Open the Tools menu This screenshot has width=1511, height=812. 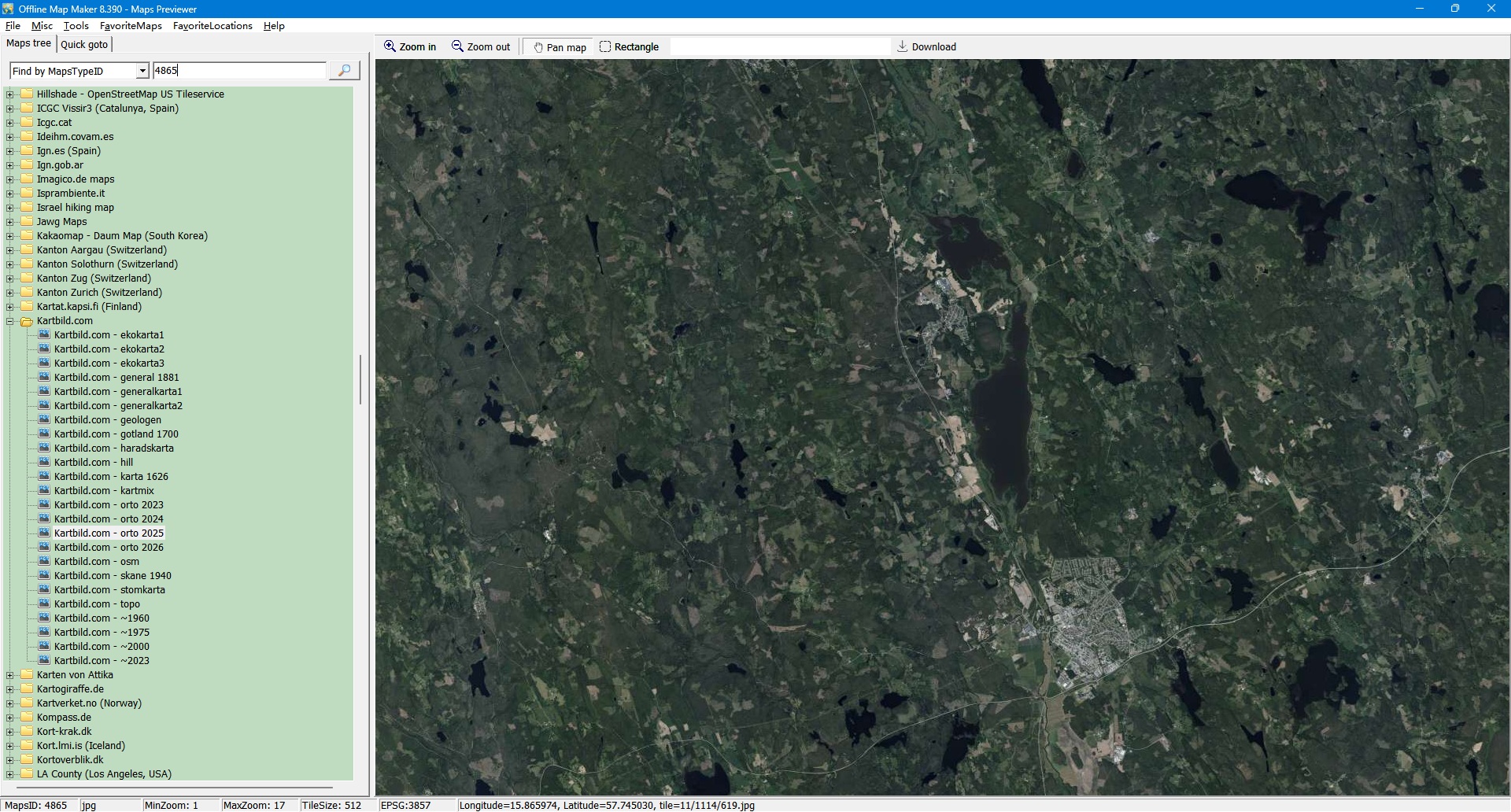(76, 26)
